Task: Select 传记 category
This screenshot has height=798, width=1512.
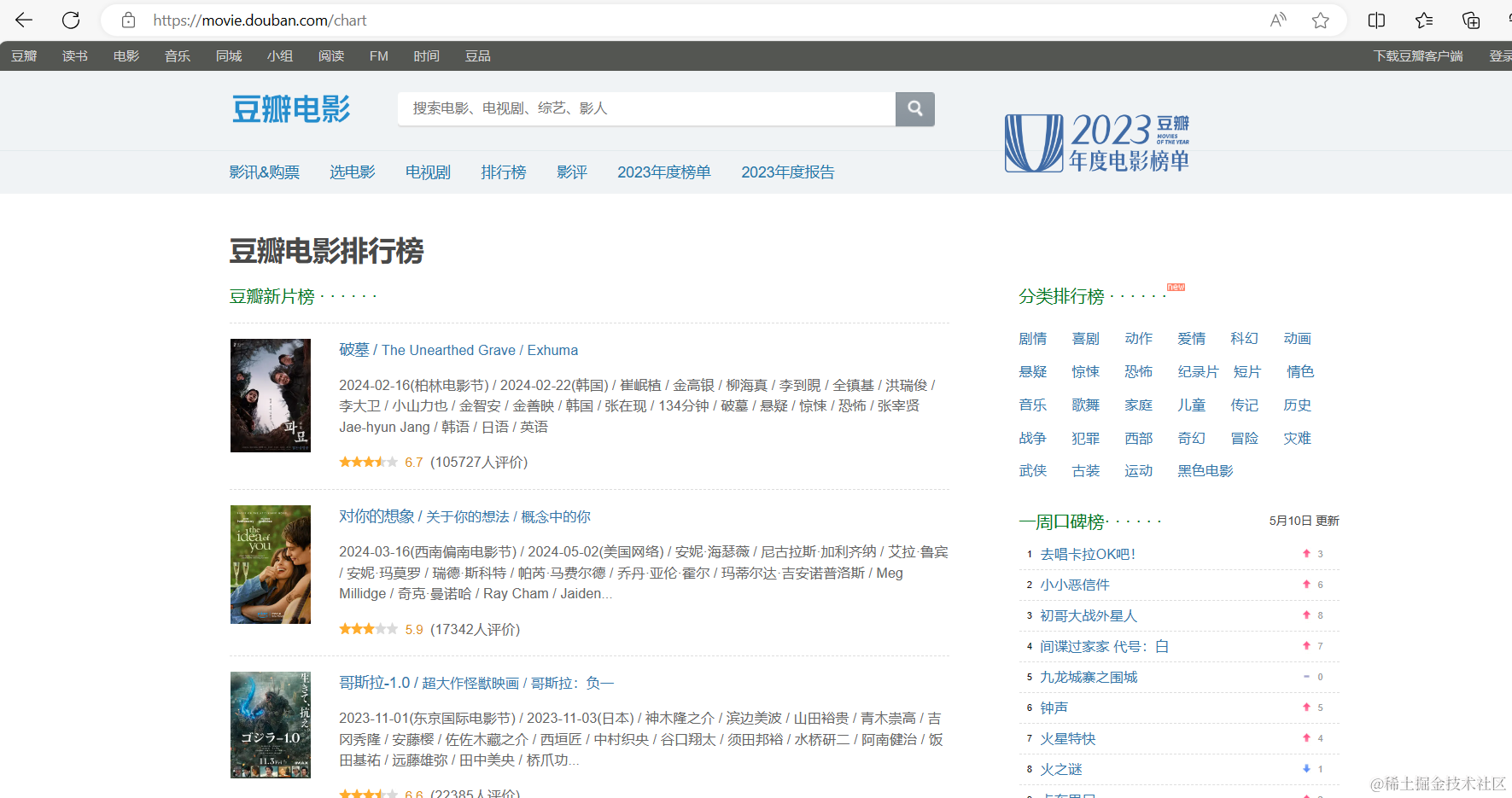Action: point(1245,405)
